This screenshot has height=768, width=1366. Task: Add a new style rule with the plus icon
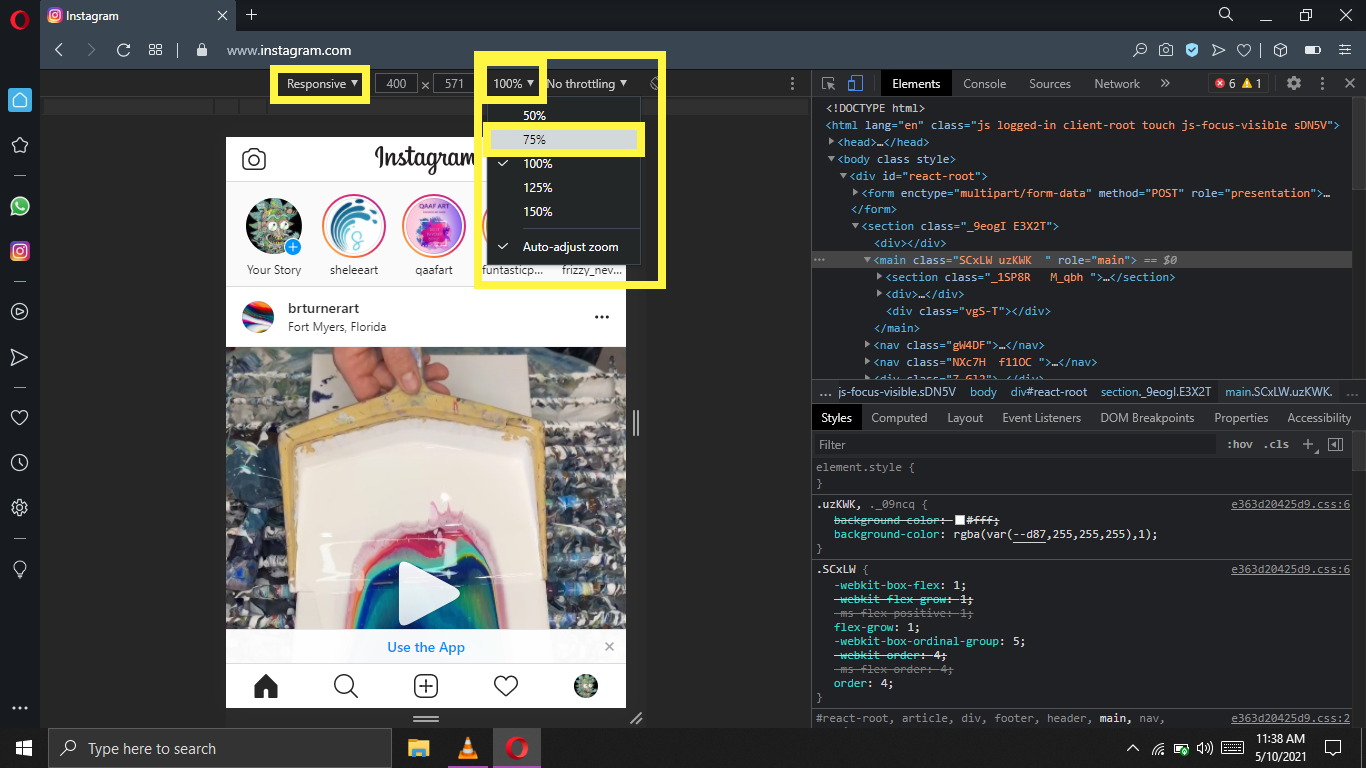click(1308, 444)
